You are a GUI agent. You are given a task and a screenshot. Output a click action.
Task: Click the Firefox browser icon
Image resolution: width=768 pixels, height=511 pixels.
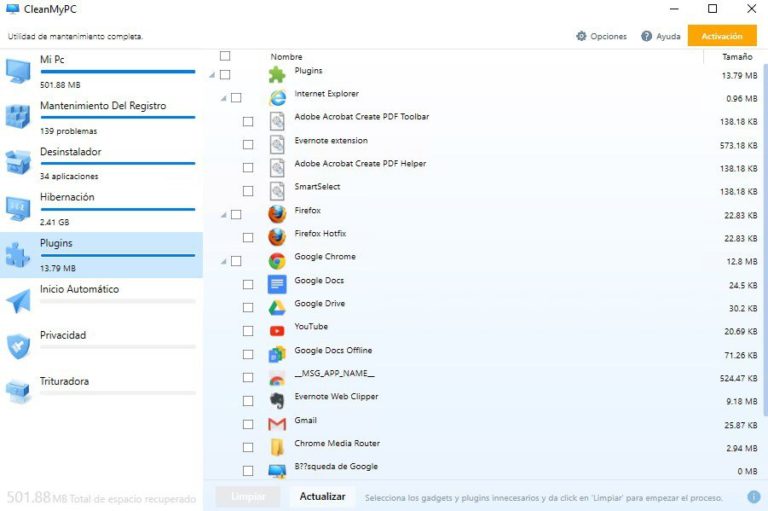(277, 214)
